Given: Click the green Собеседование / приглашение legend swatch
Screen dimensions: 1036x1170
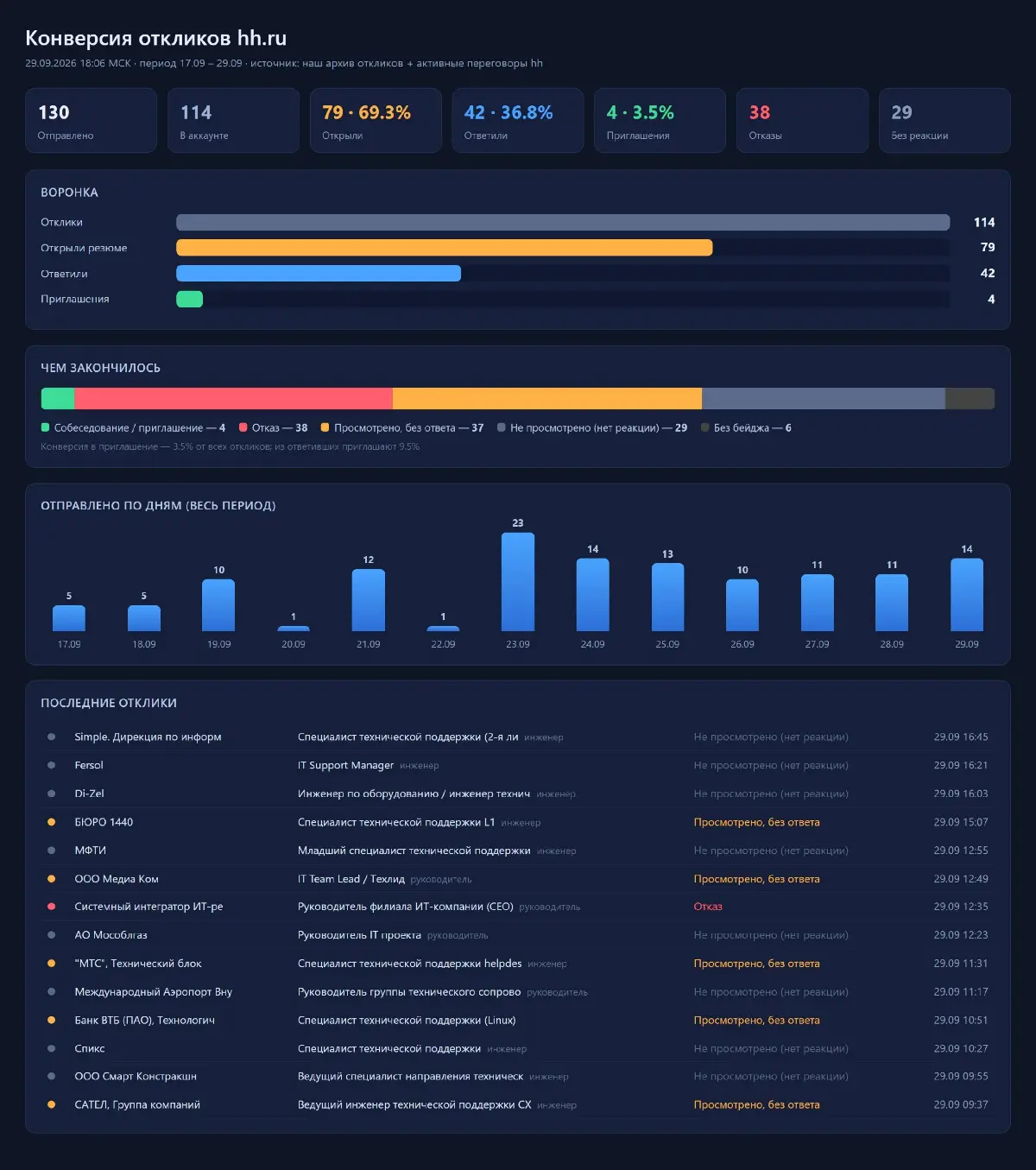Looking at the screenshot, I should click(45, 427).
